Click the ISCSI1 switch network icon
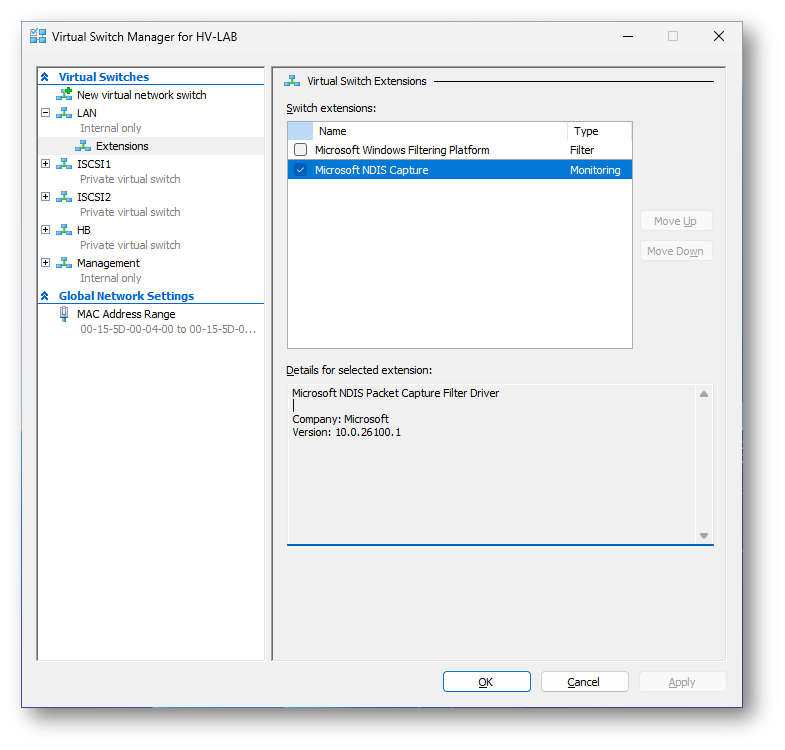This screenshot has height=750, width=785. tap(64, 164)
